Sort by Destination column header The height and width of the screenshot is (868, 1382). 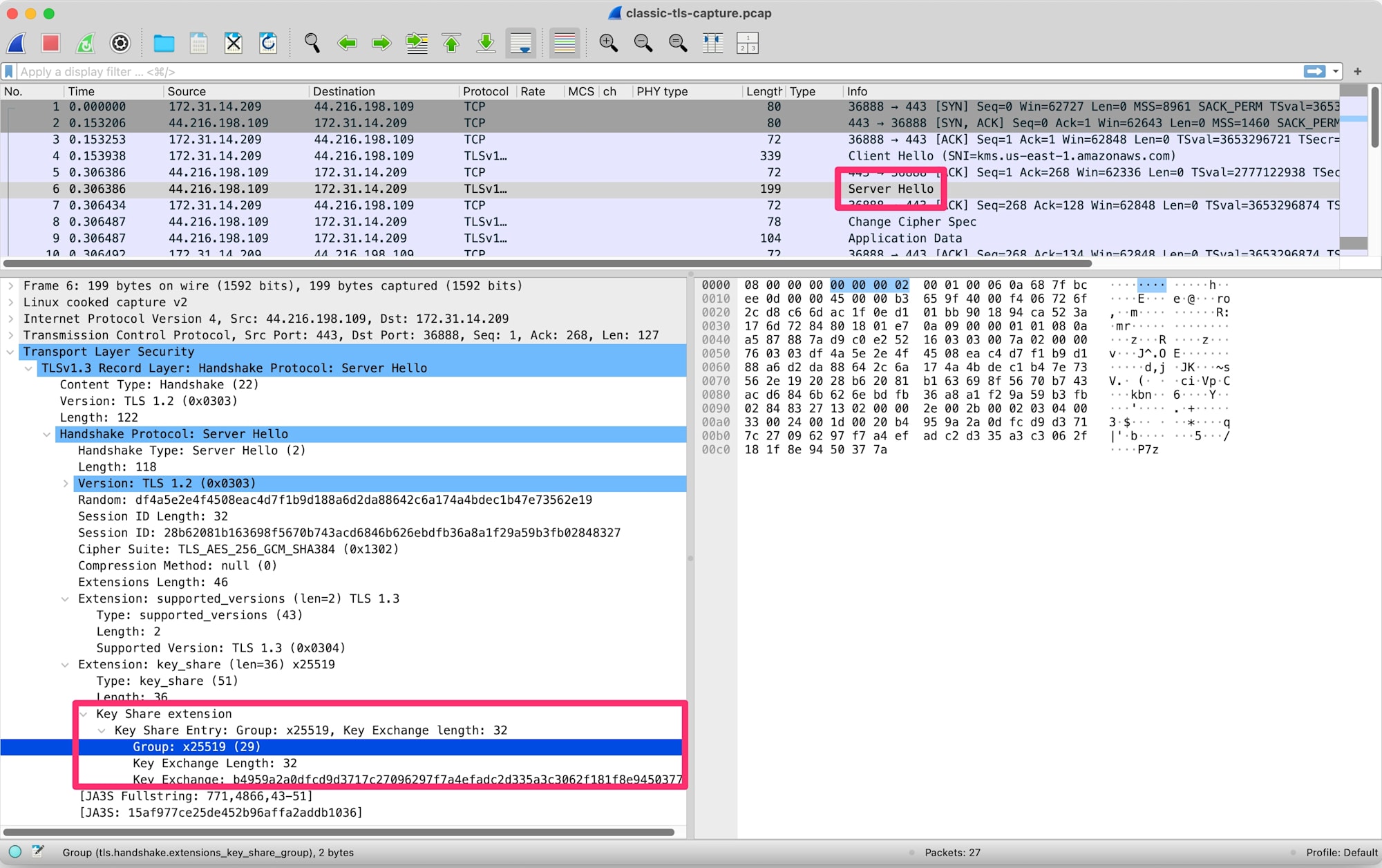coord(384,91)
